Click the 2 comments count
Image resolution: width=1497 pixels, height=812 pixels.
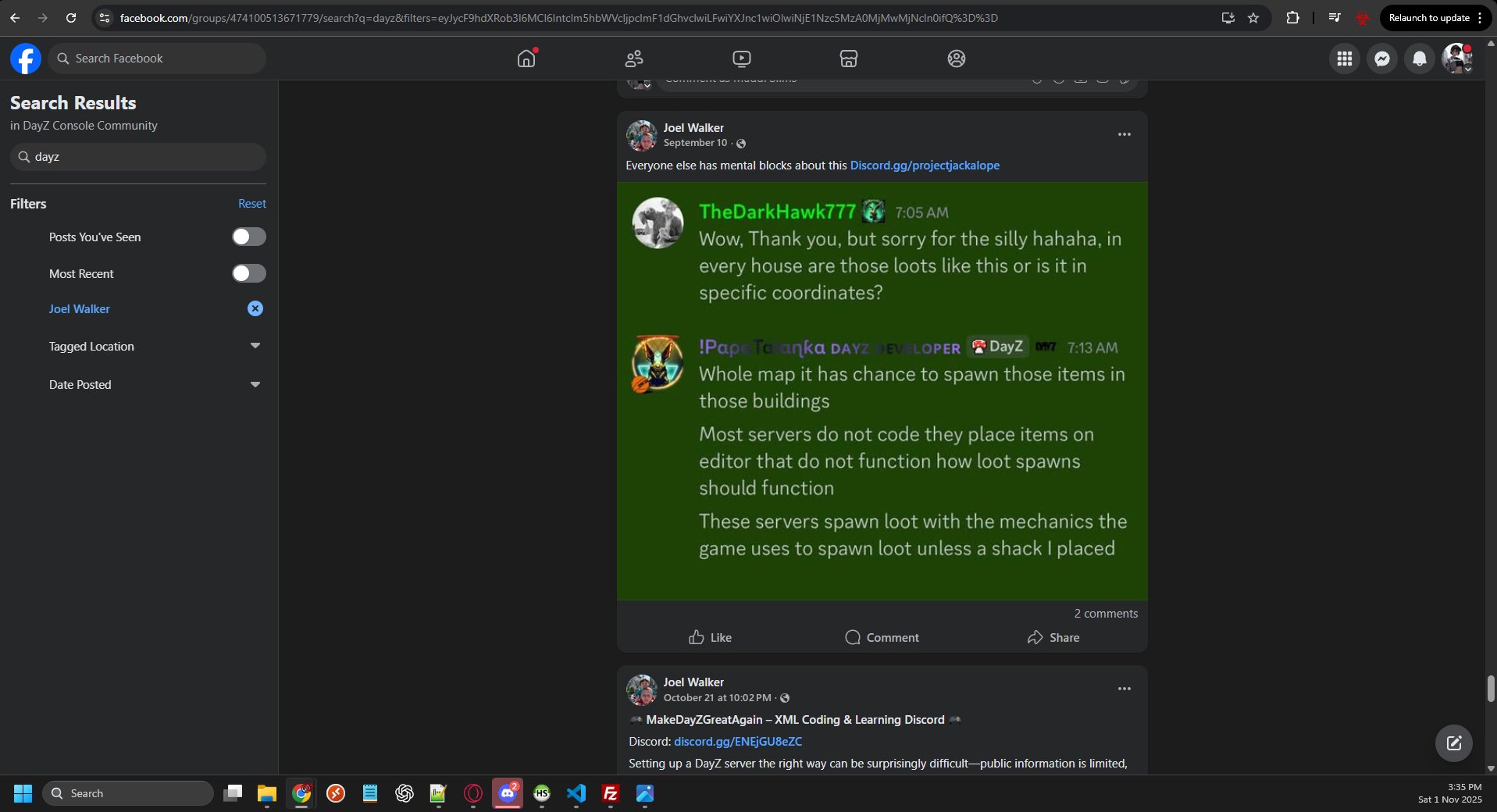[1106, 614]
